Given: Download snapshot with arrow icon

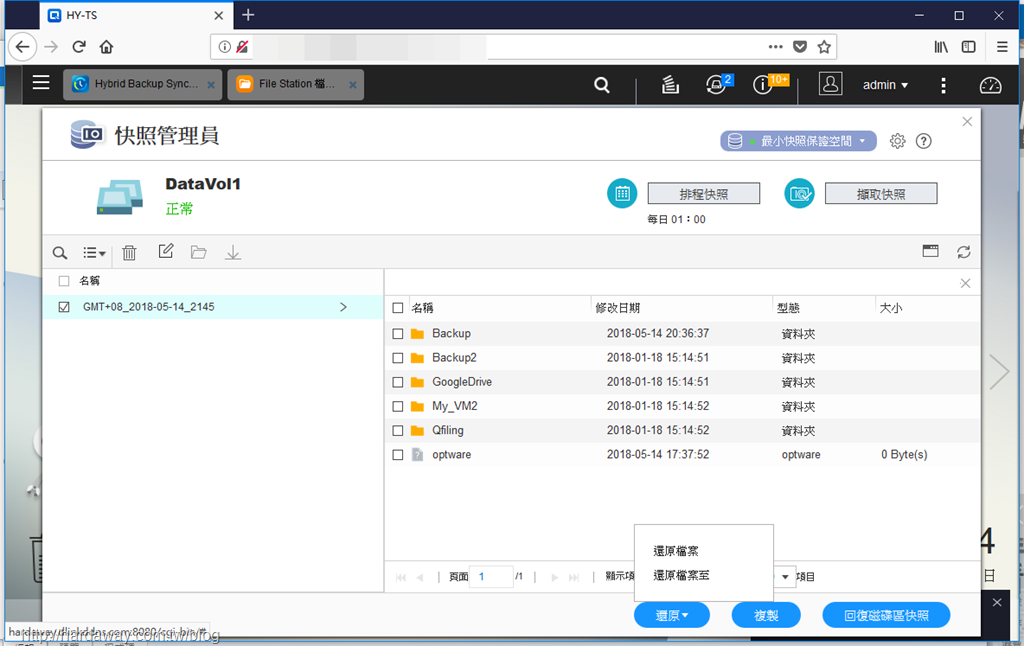Looking at the screenshot, I should click(232, 253).
